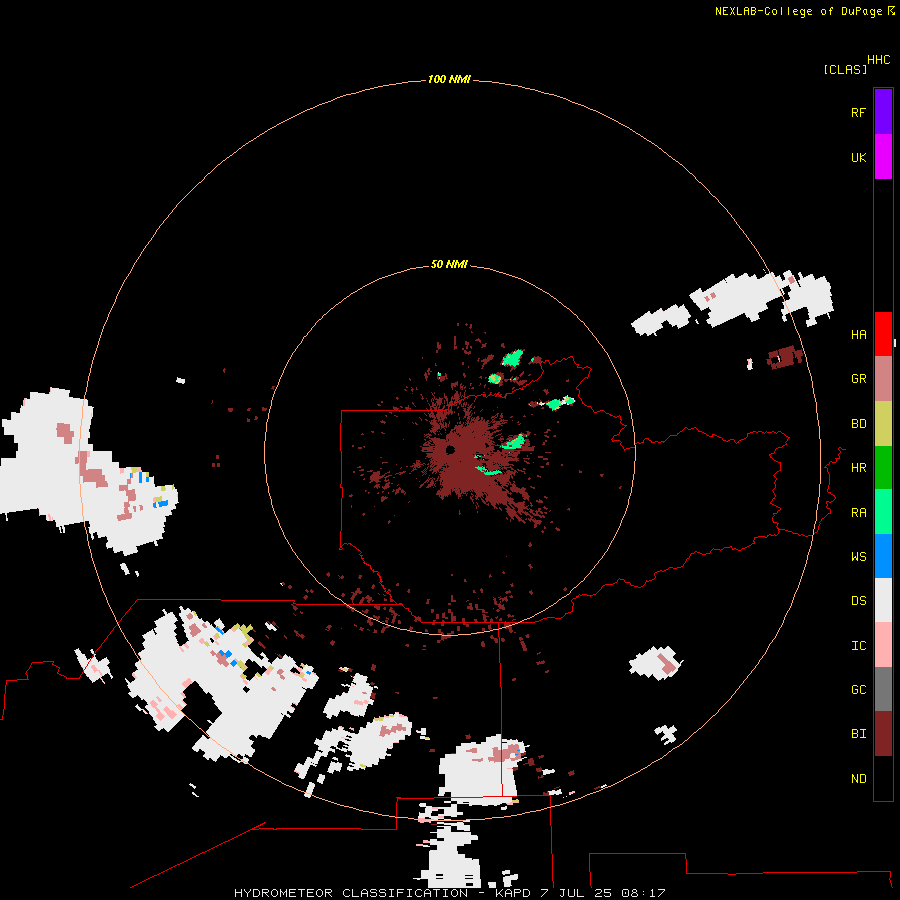
Task: Click the ND black legend swatch
Action: (x=883, y=778)
